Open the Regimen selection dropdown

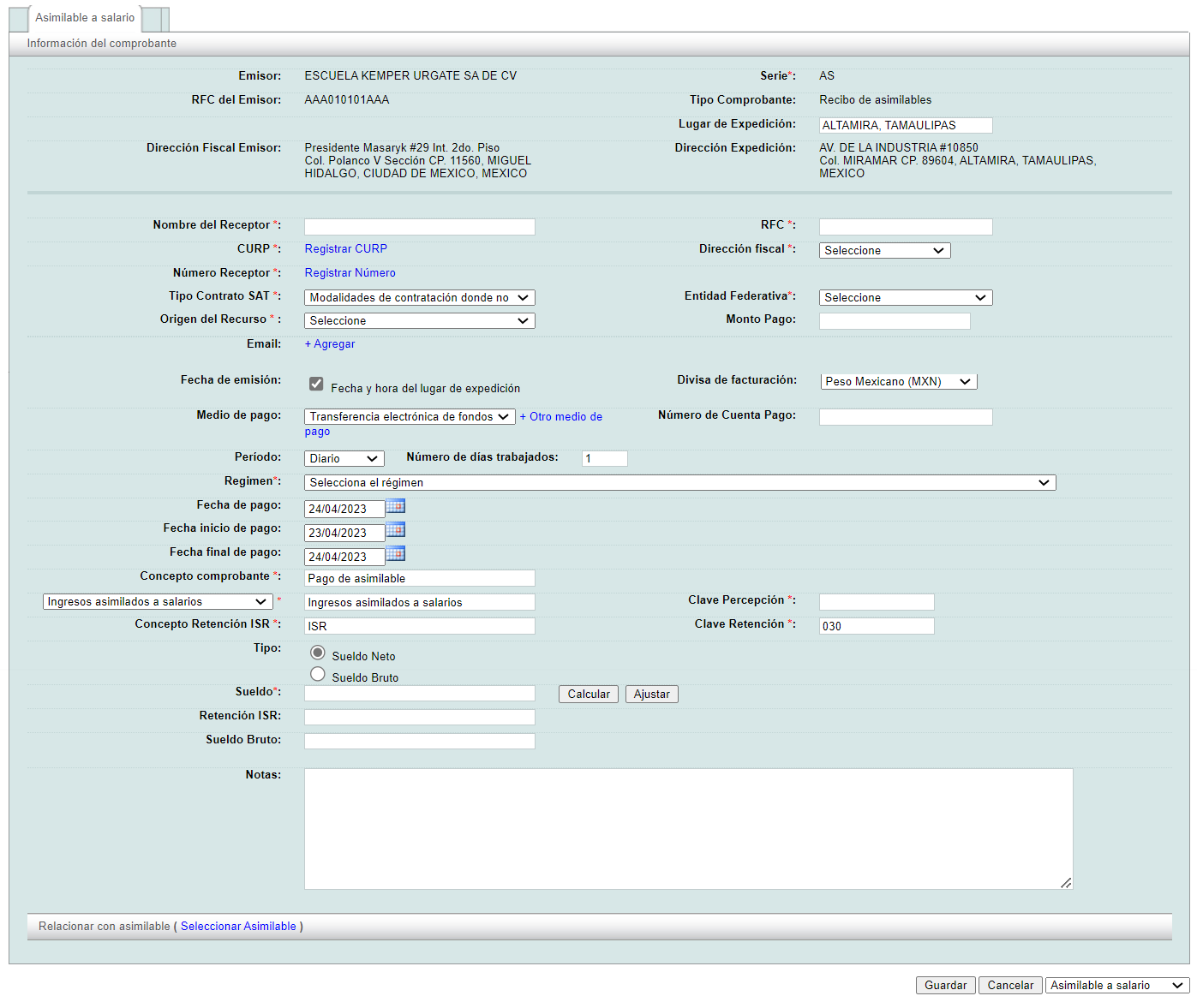[679, 483]
